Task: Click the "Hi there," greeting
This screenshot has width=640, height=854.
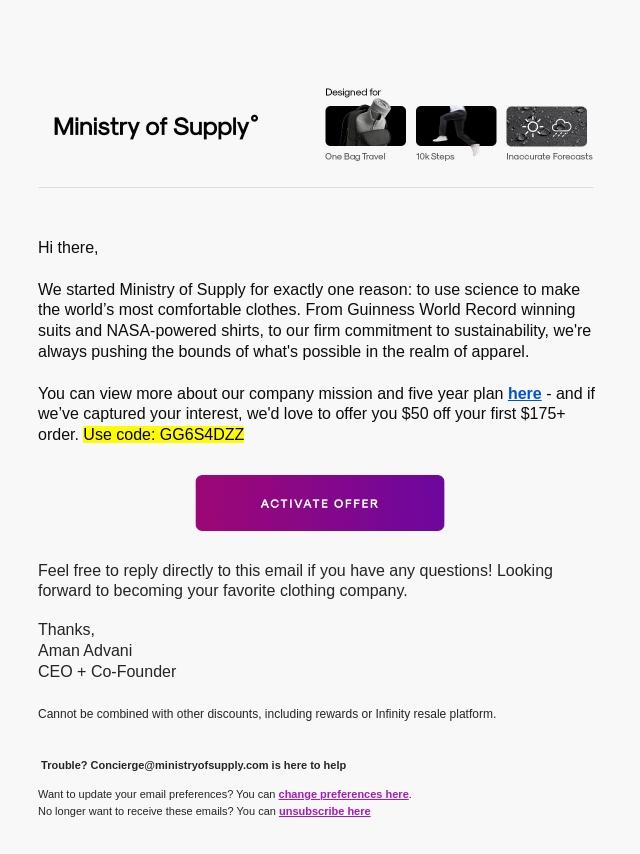Action: click(68, 248)
